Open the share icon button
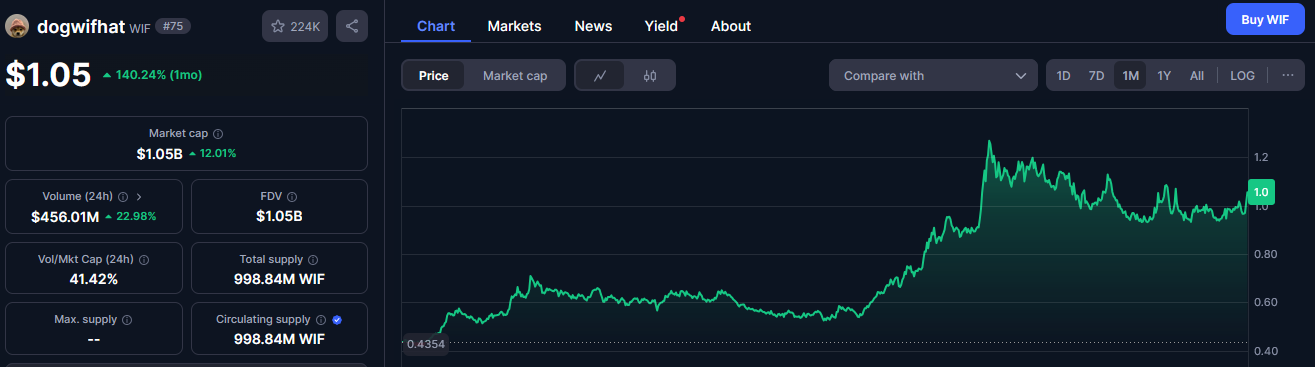Image resolution: width=1315 pixels, height=367 pixels. coord(352,26)
